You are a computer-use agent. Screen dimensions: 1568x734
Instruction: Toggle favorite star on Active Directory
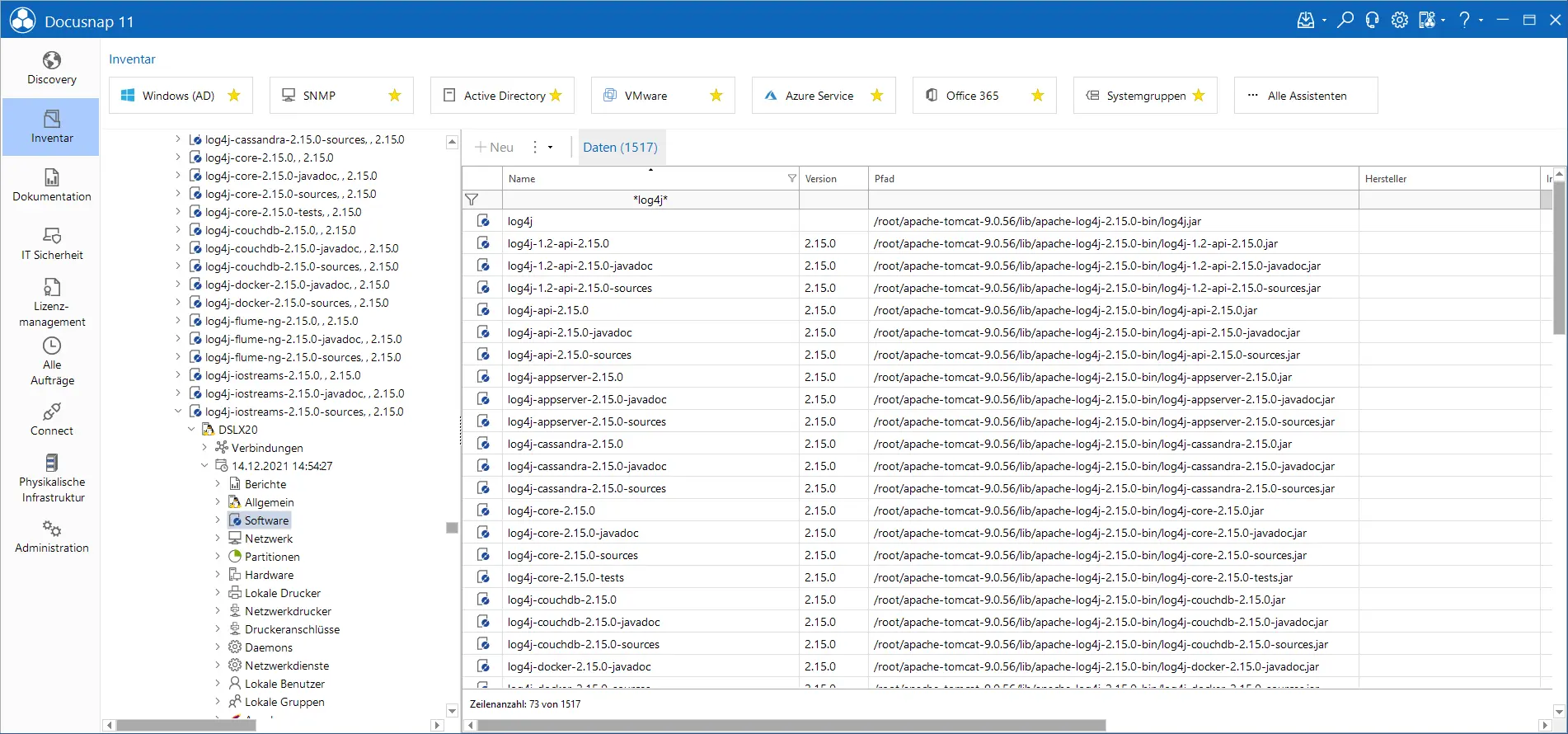(x=556, y=96)
